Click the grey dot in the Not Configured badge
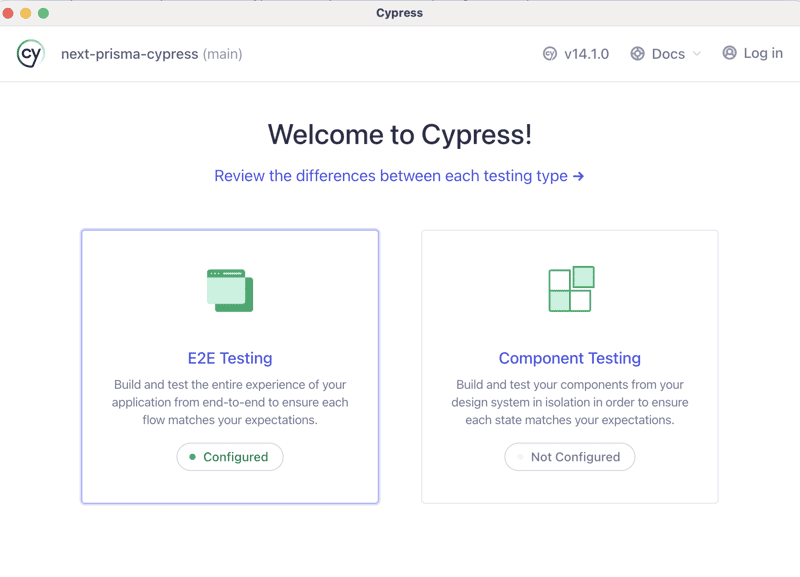This screenshot has width=800, height=577. point(520,457)
